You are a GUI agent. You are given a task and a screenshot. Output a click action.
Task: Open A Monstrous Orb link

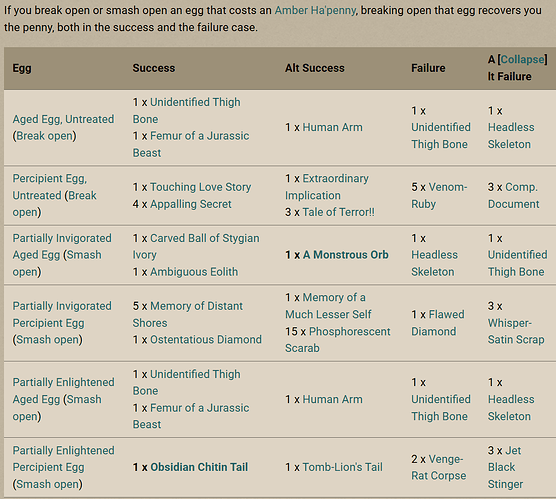click(345, 255)
